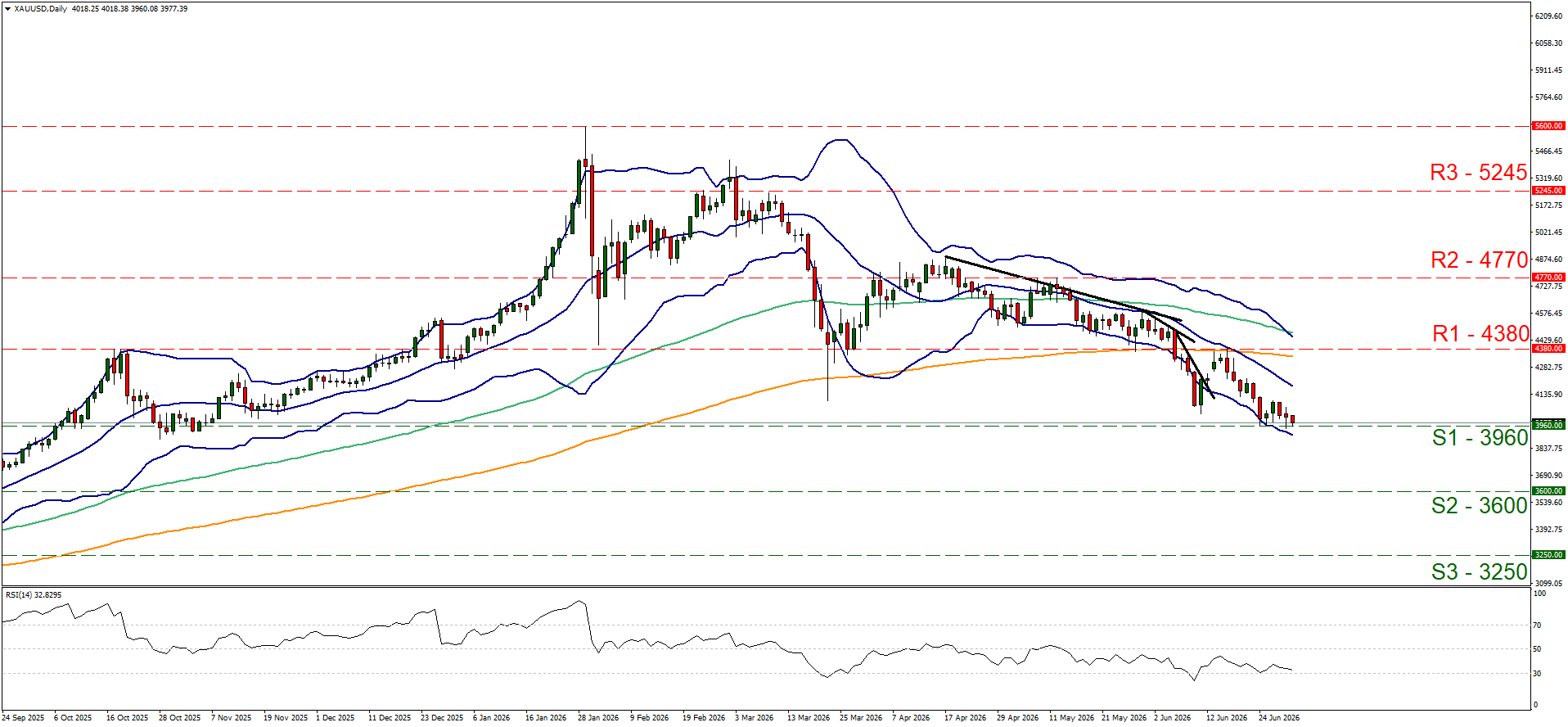1568x727 pixels.
Task: Click the 3837.75 price axis value
Action: 1548,449
